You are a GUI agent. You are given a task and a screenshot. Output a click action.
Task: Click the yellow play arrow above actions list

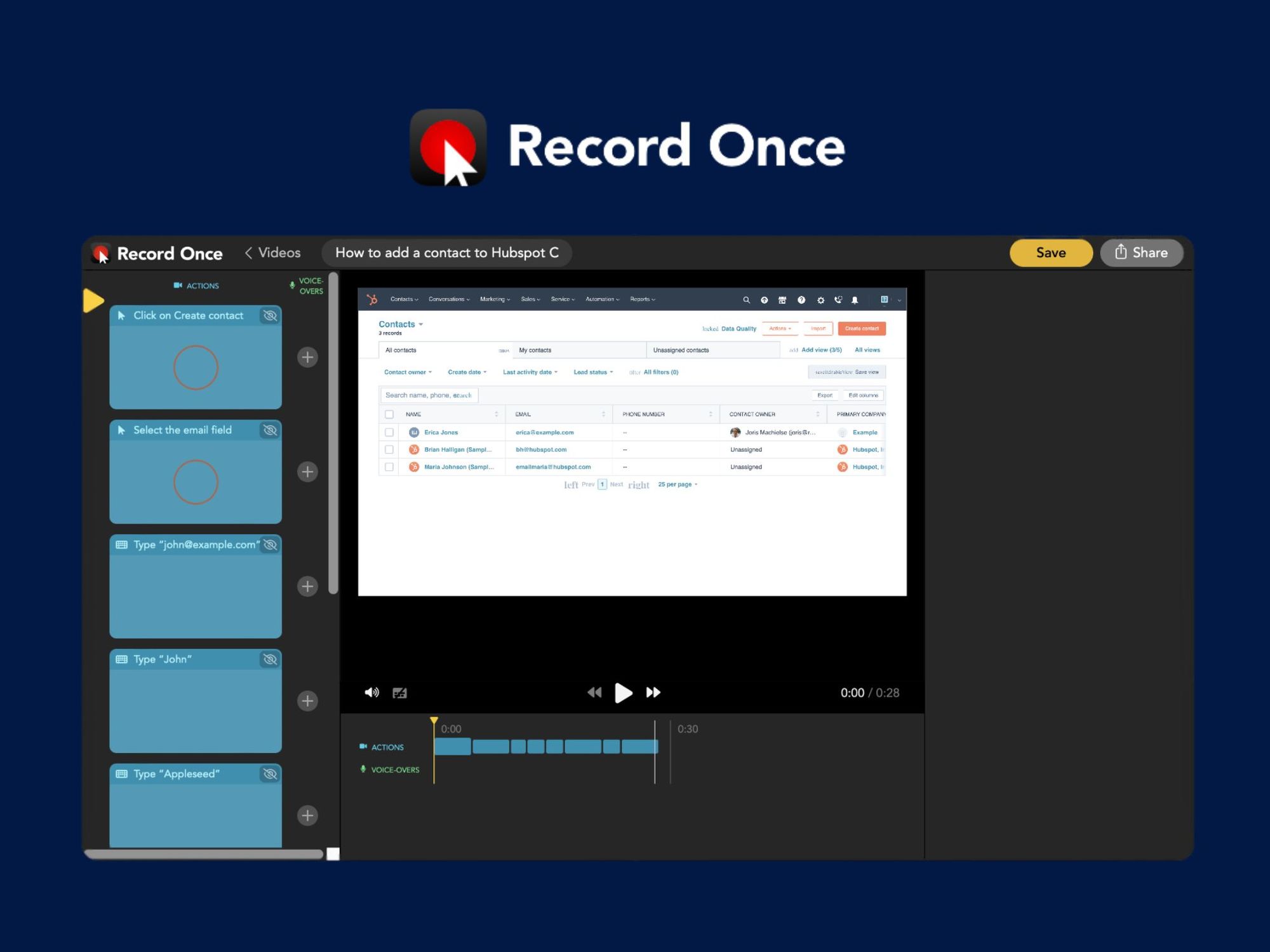pyautogui.click(x=93, y=300)
